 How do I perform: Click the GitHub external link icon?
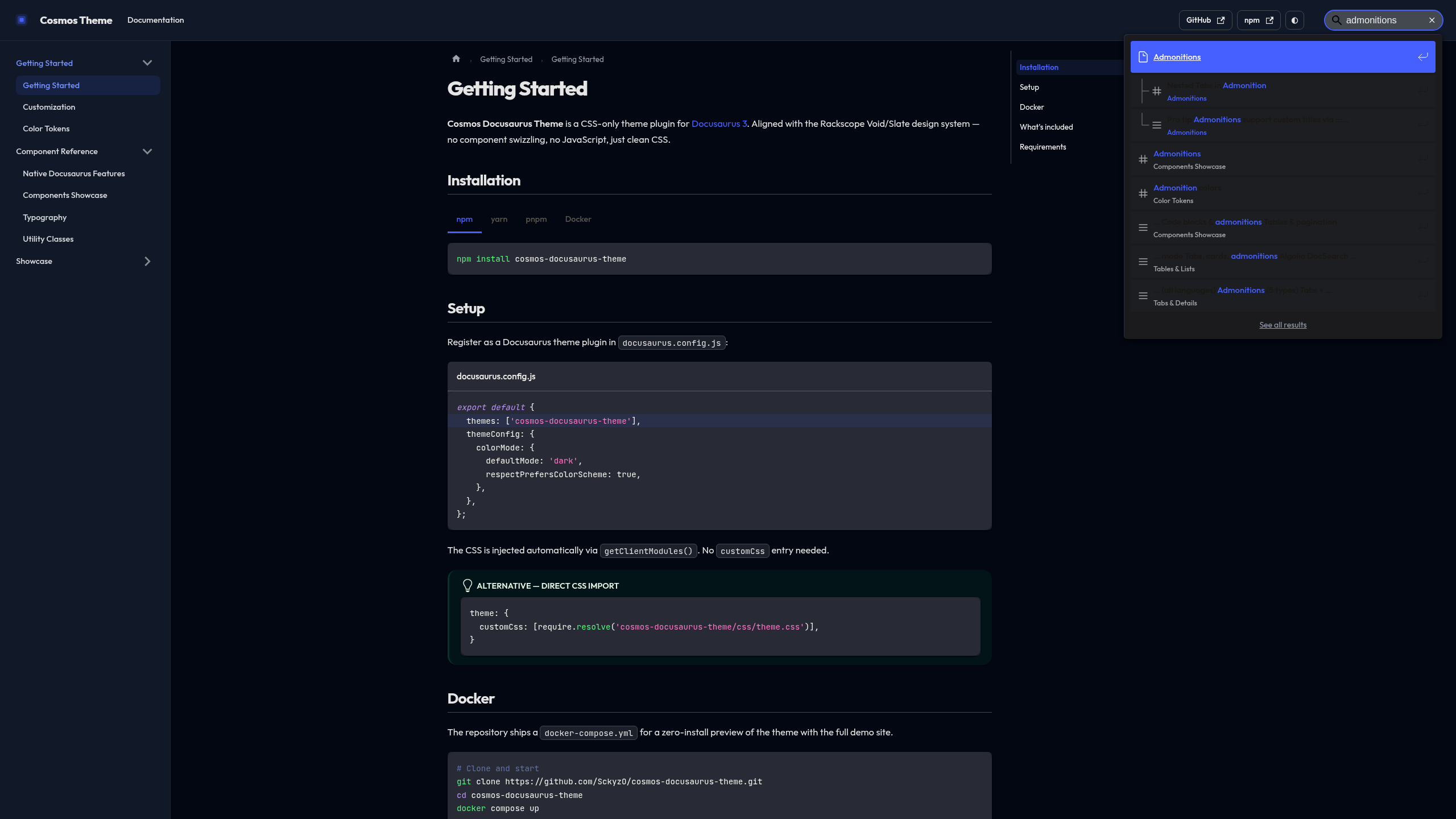click(x=1221, y=20)
